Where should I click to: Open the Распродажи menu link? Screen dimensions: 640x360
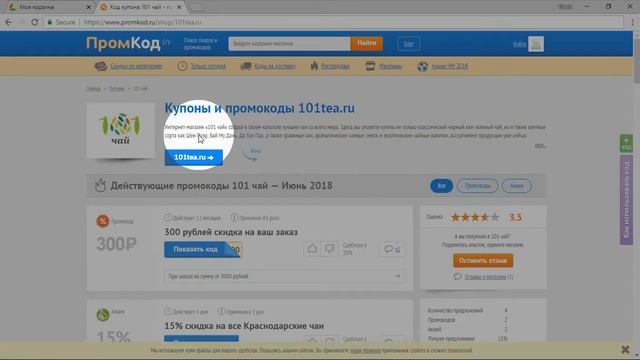335,66
